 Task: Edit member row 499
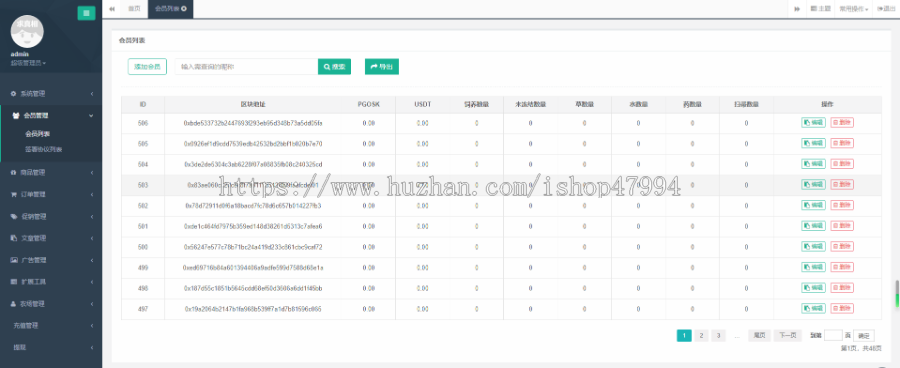pos(813,267)
